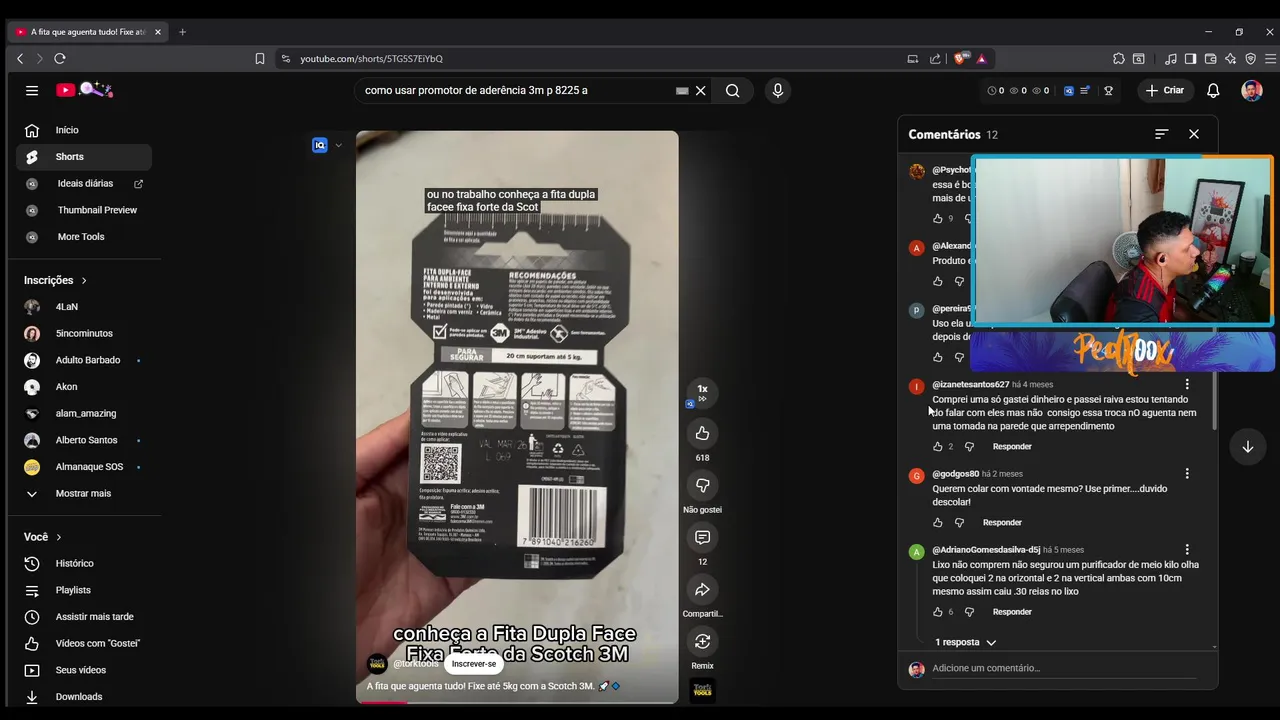Open the notifications bell

1213,90
